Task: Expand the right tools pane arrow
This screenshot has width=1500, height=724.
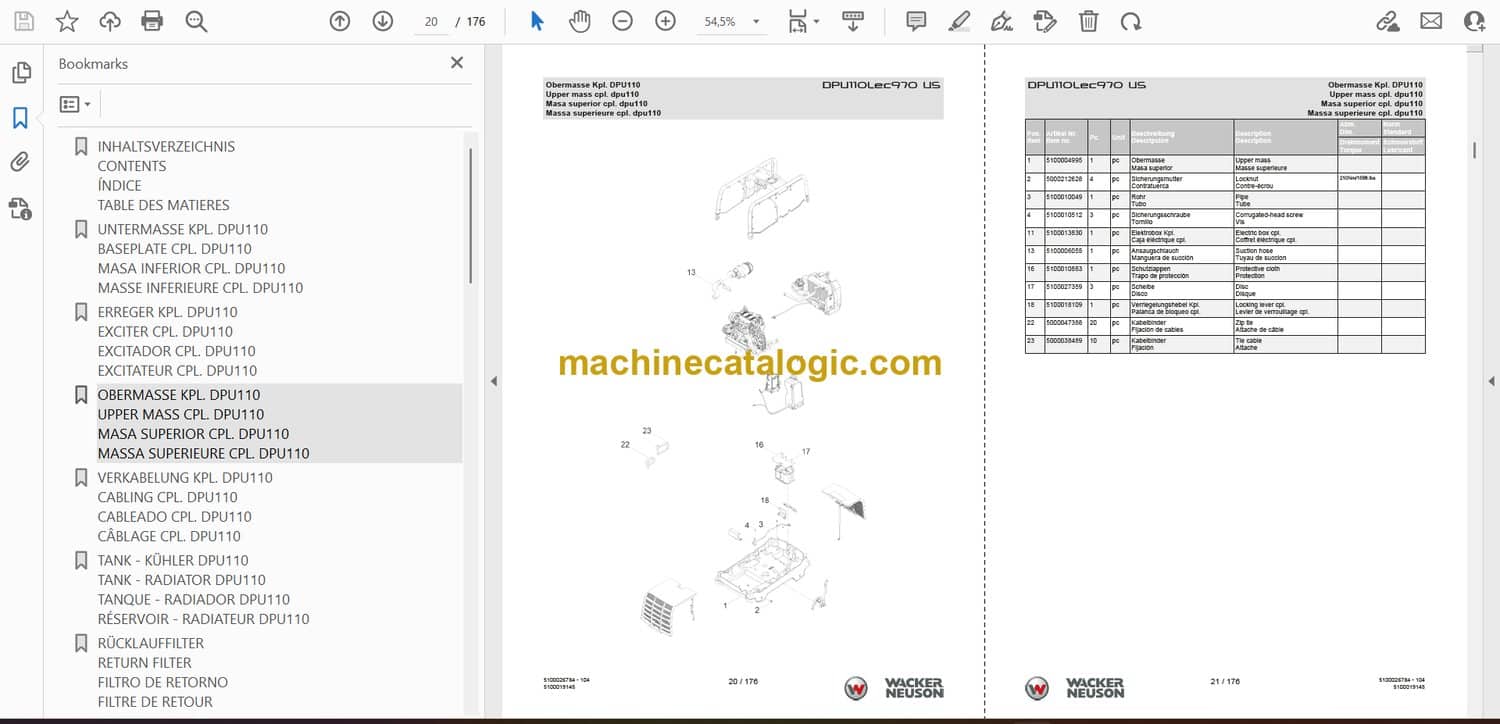Action: (1491, 381)
